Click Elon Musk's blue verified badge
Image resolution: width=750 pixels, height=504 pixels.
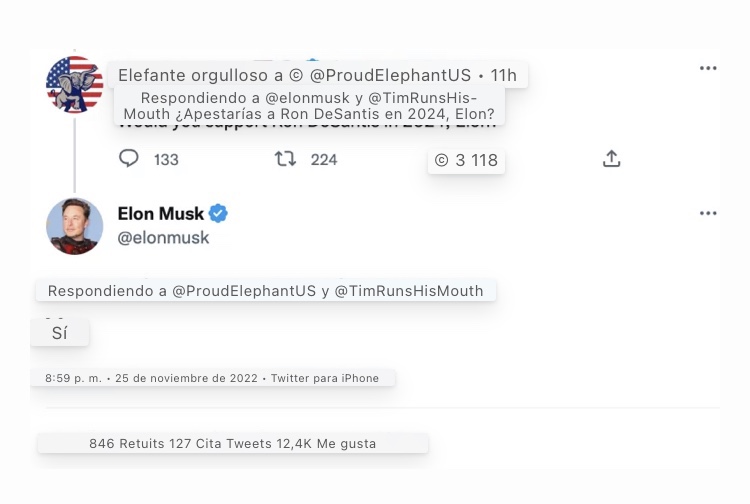(x=218, y=213)
